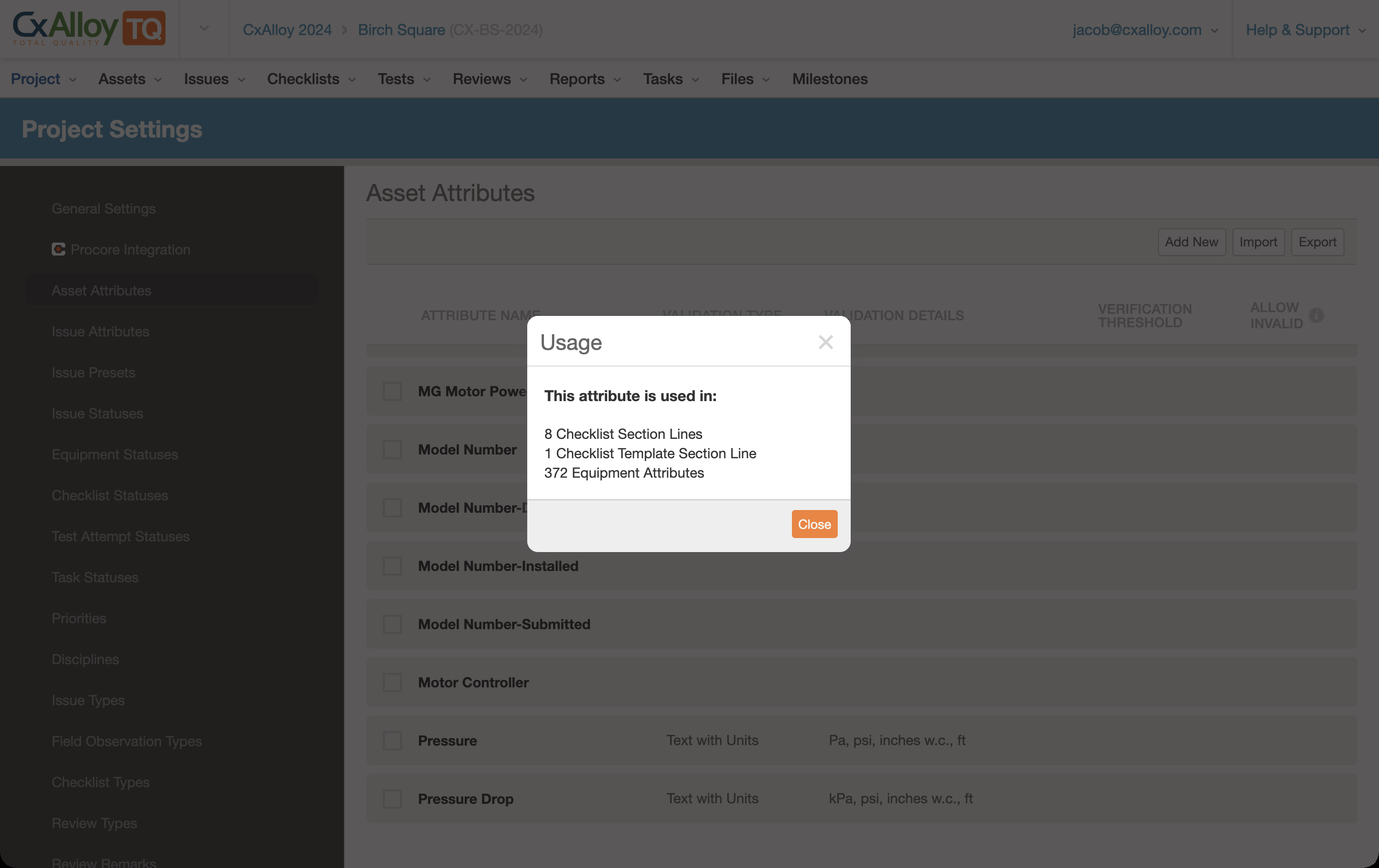Open the Reviews menu

(489, 78)
